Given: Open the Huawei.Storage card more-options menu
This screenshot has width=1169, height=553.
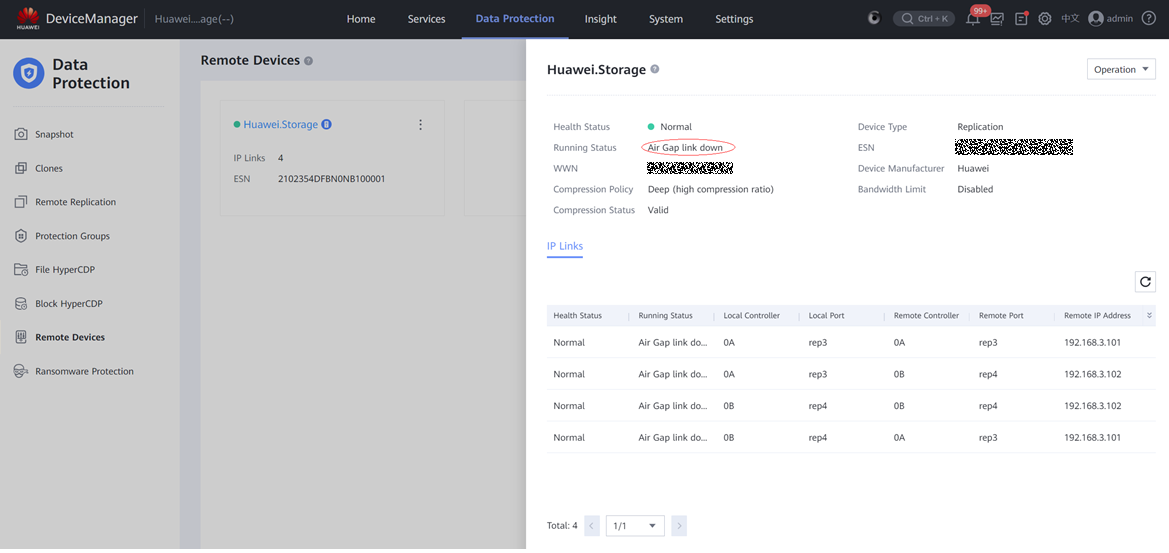Looking at the screenshot, I should point(420,125).
